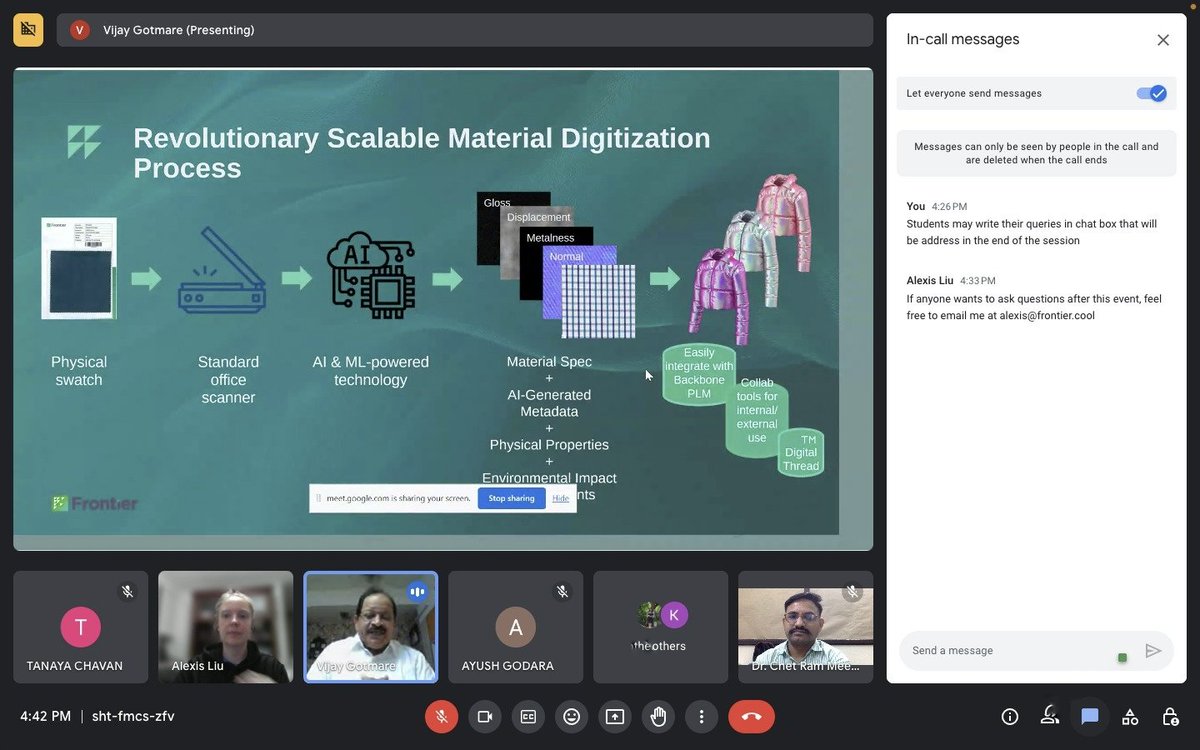Turn on closed captions

[x=528, y=716]
